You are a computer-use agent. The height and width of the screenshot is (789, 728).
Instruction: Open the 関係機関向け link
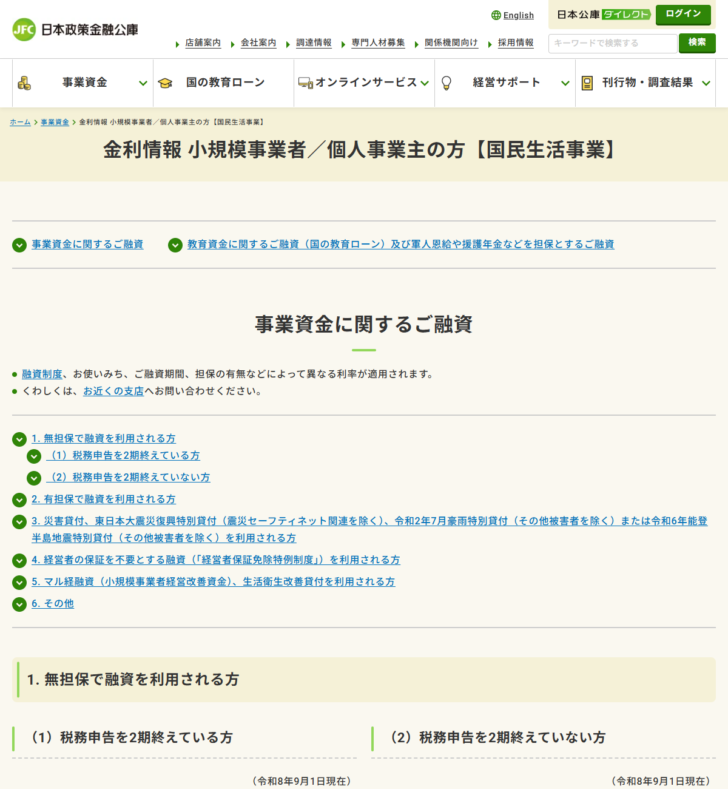[x=451, y=43]
